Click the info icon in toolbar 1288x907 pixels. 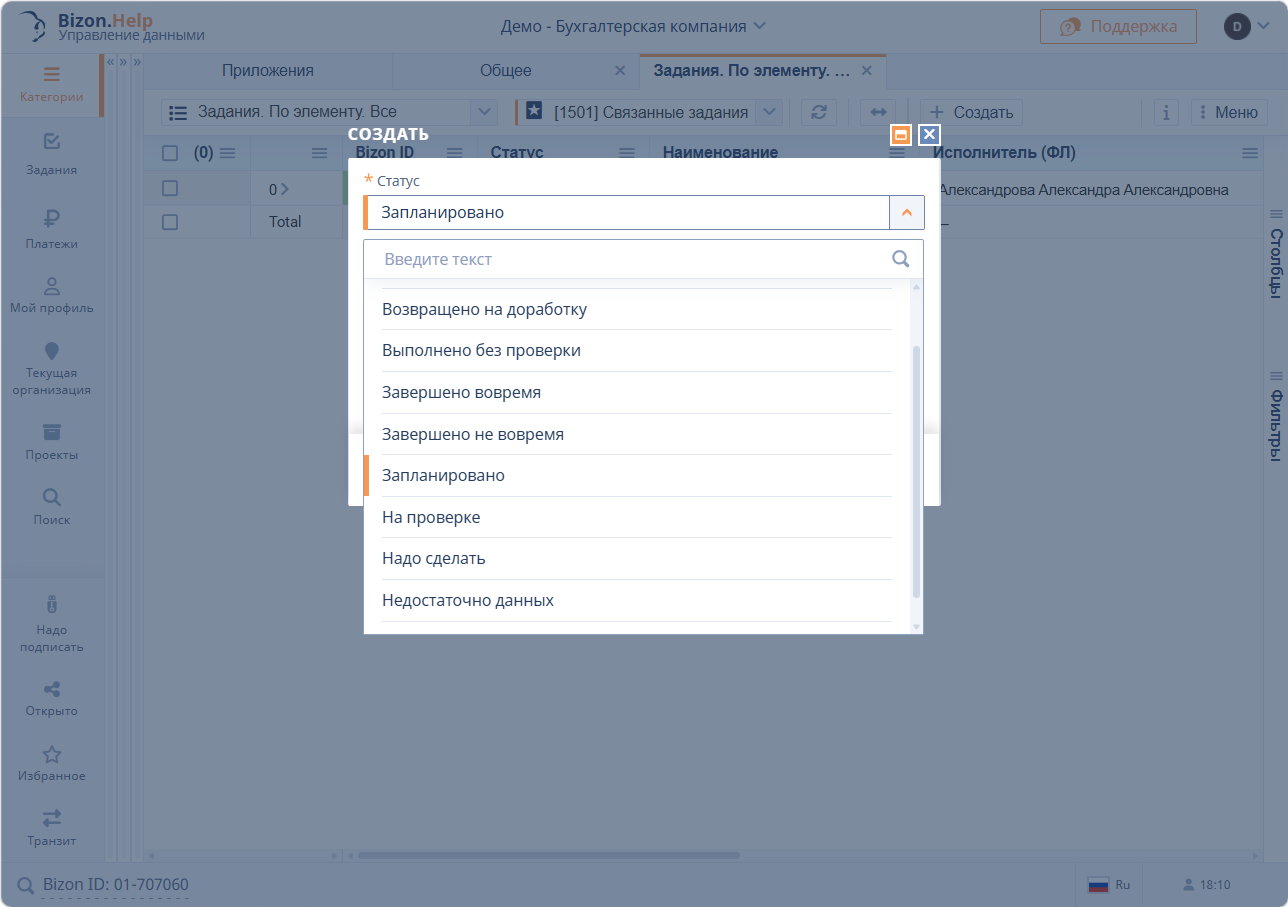[1166, 112]
